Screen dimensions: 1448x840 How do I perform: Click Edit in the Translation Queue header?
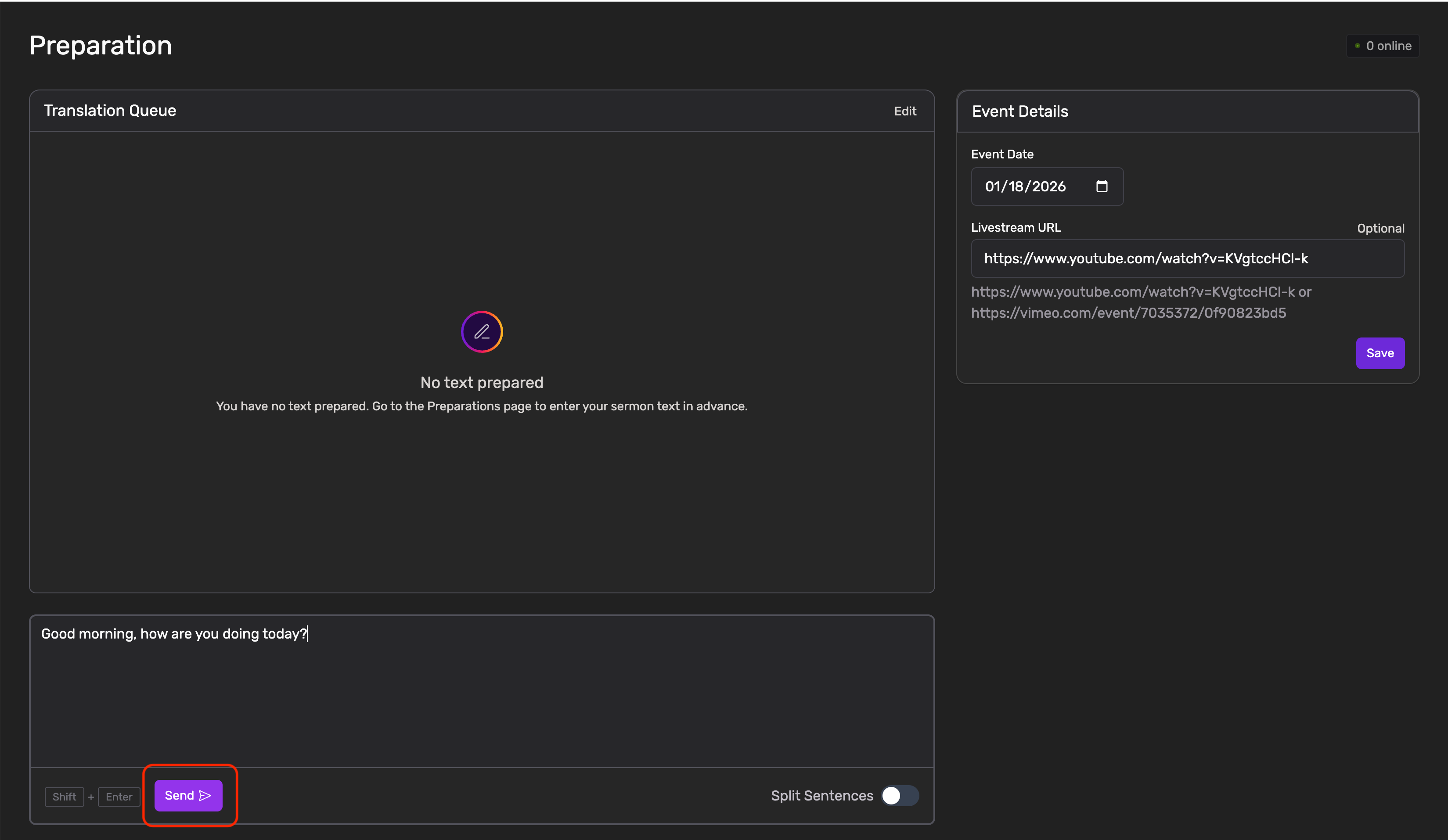(x=905, y=111)
